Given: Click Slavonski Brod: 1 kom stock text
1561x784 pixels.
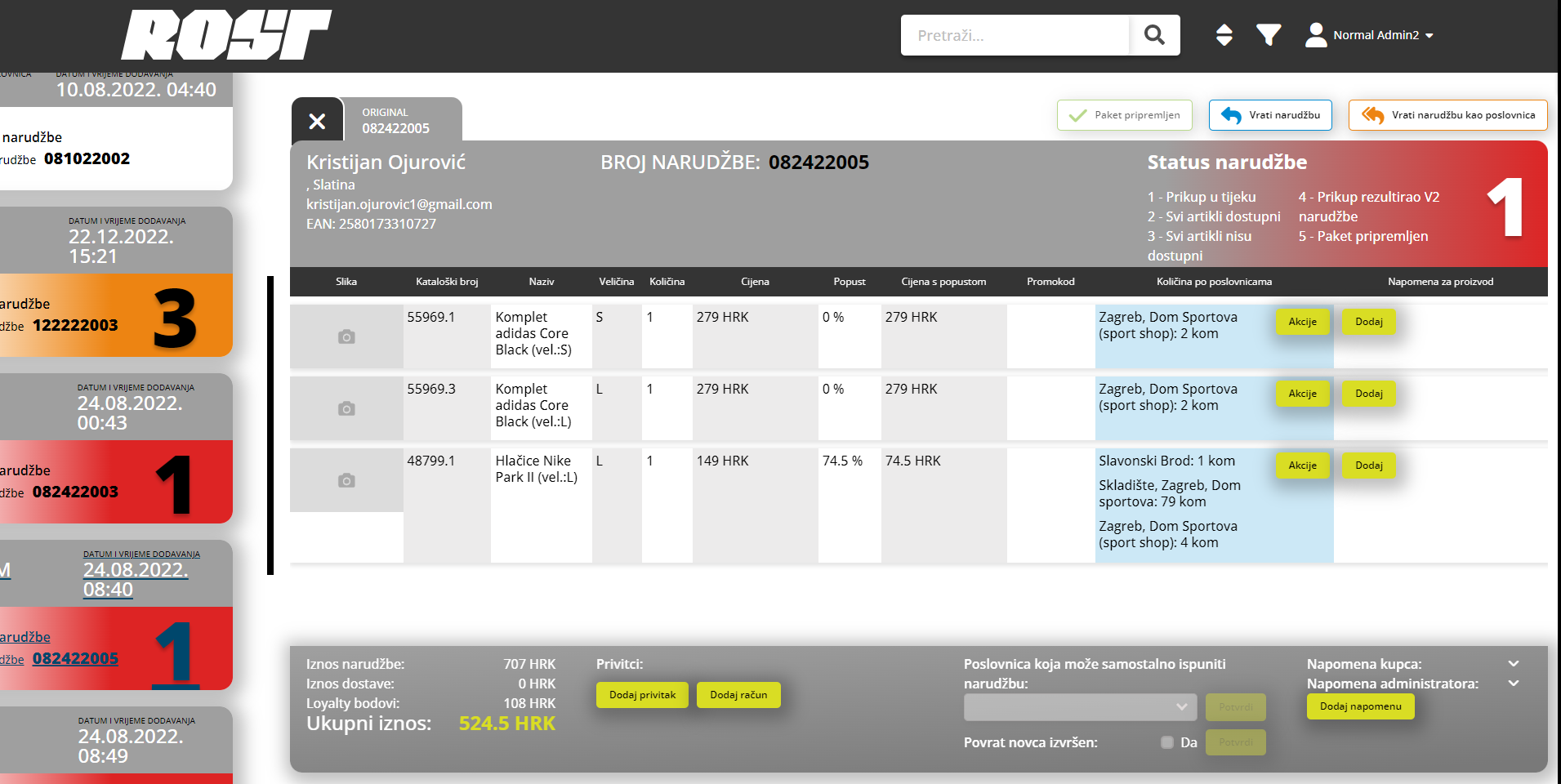Looking at the screenshot, I should coord(1166,461).
